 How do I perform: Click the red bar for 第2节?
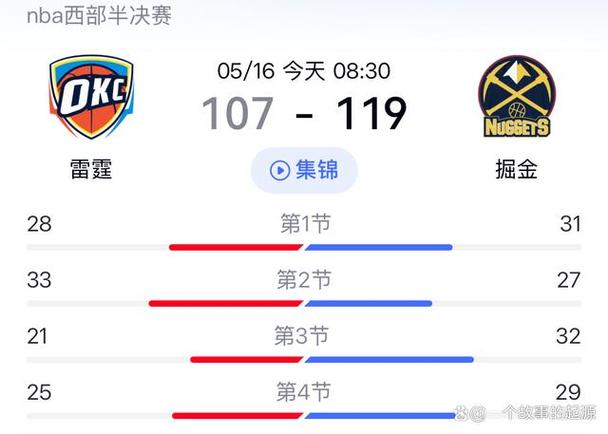[226, 303]
